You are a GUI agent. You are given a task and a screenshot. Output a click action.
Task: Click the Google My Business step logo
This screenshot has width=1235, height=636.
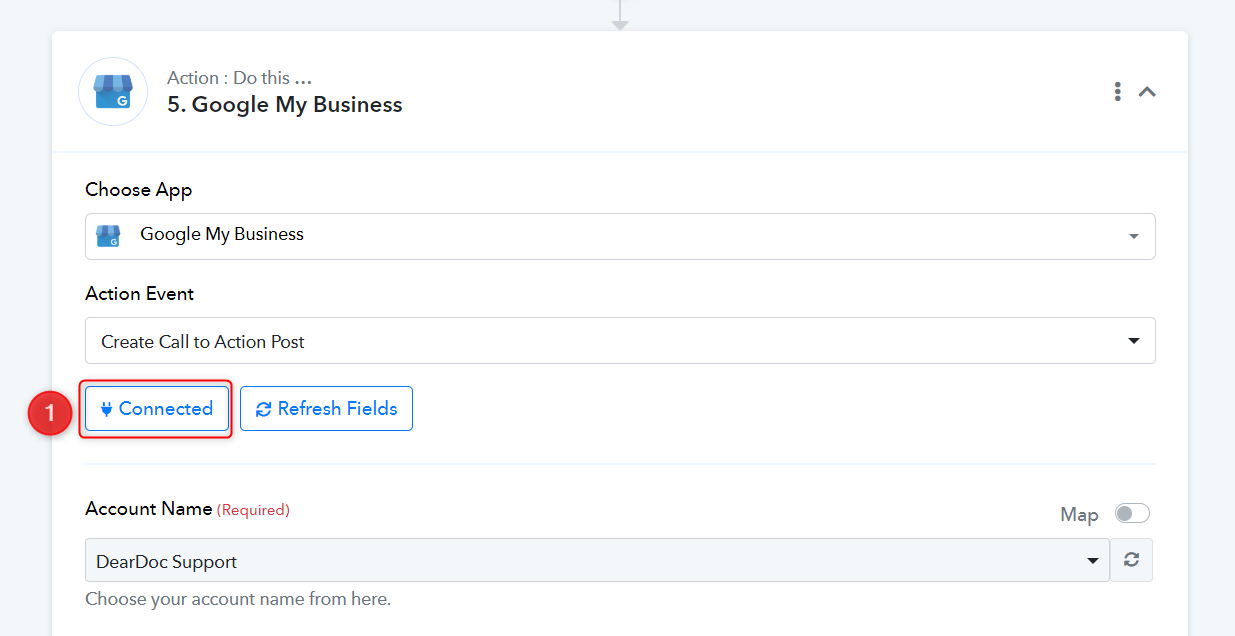(113, 92)
